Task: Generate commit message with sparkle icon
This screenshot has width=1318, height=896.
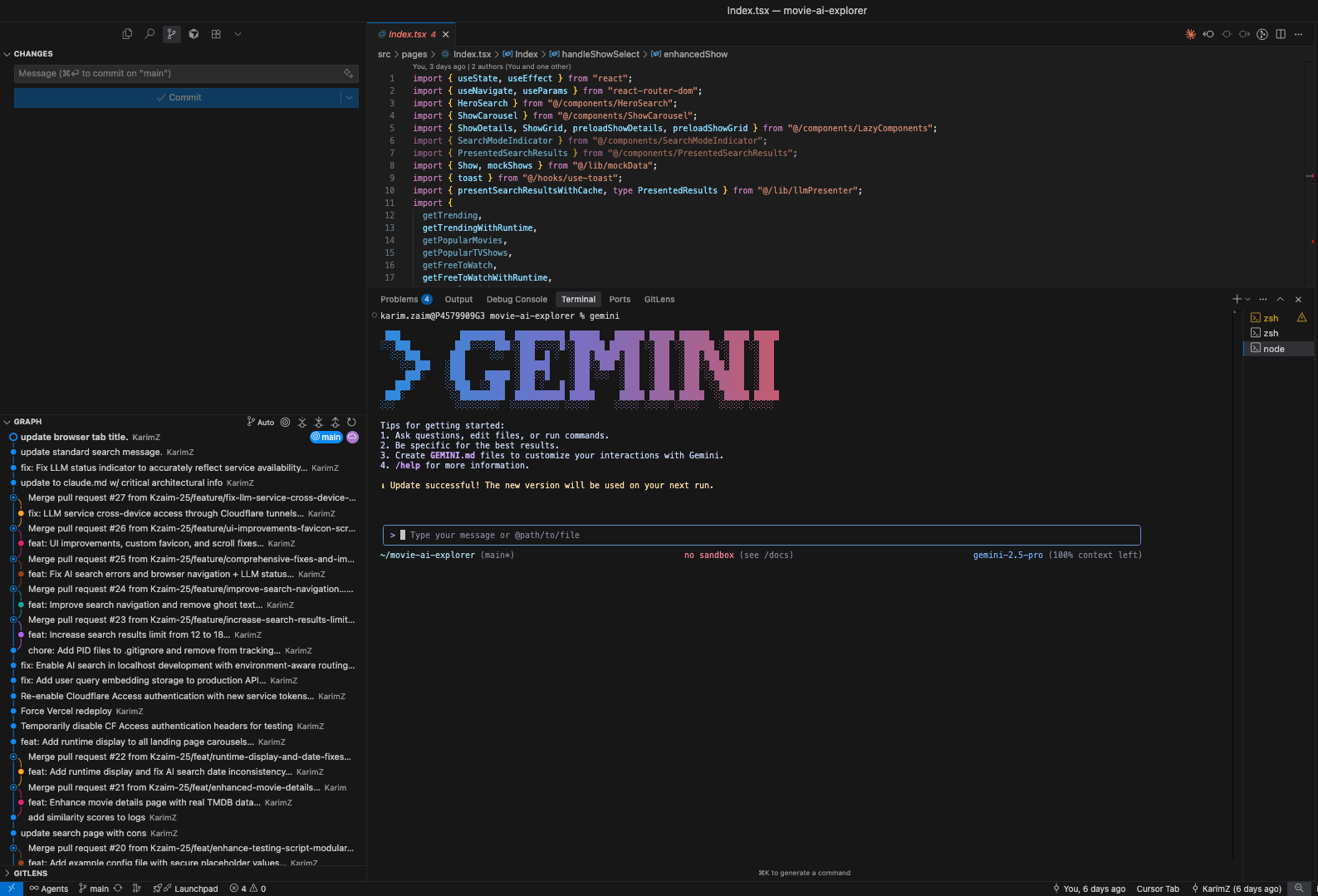Action: (x=348, y=74)
